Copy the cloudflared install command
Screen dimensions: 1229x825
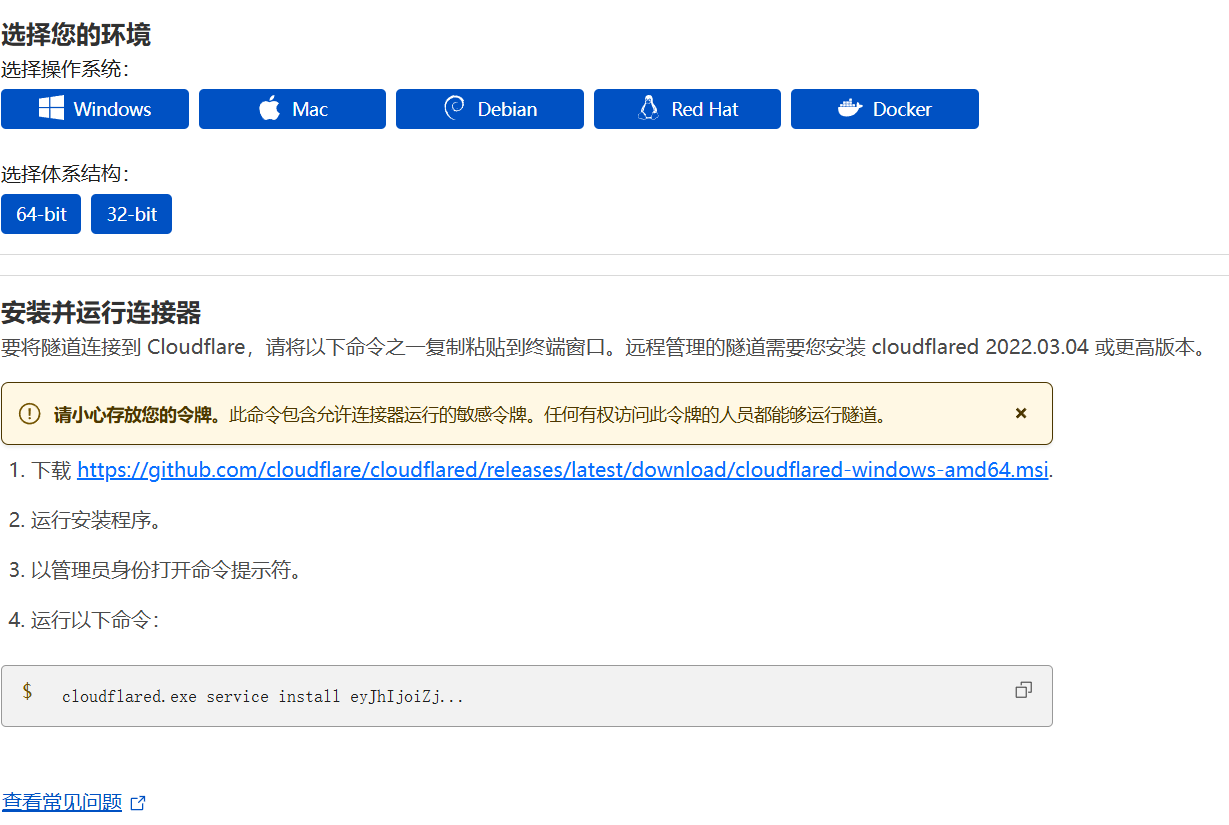[1023, 690]
